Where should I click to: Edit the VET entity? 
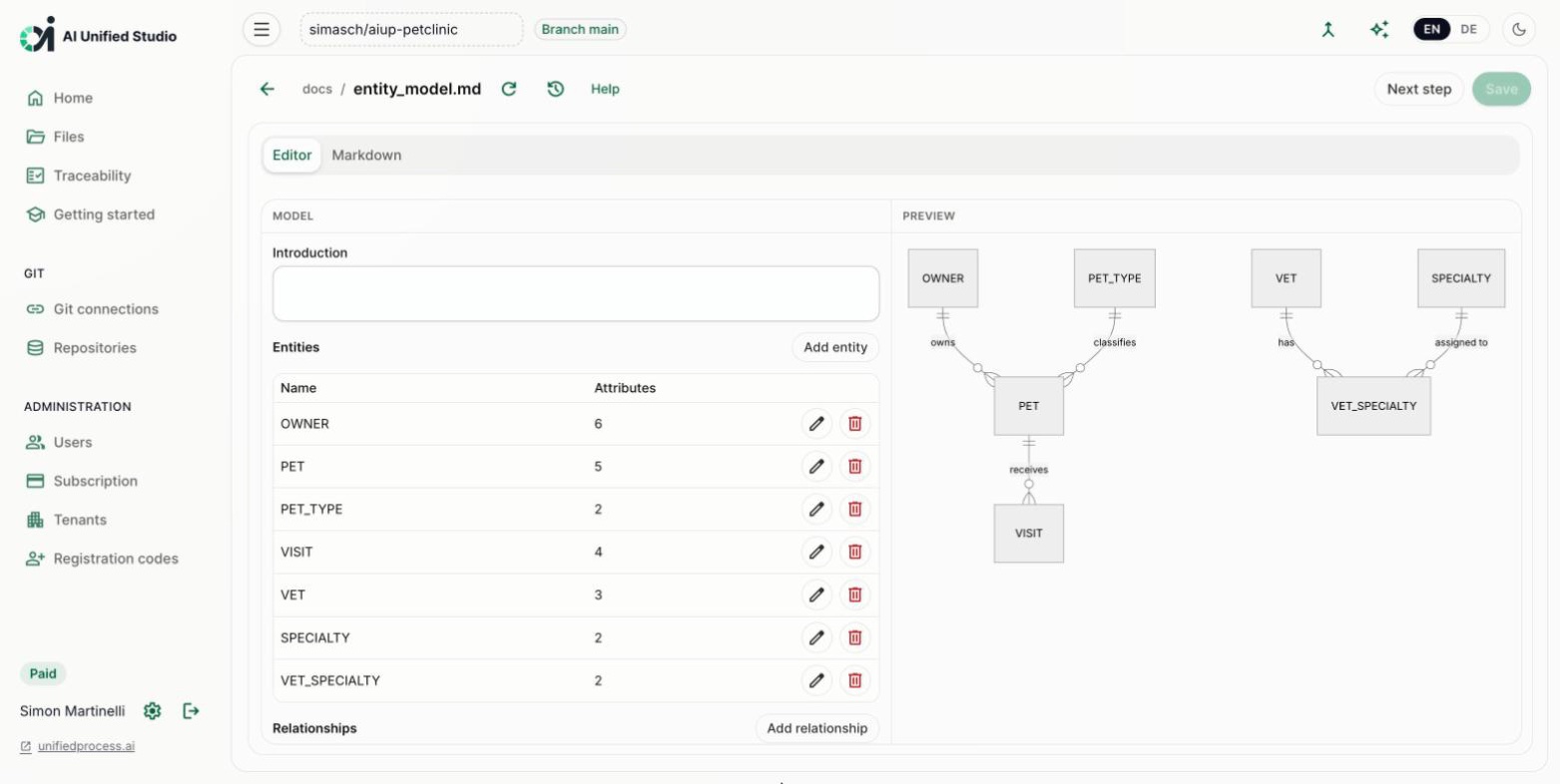pyautogui.click(x=816, y=594)
